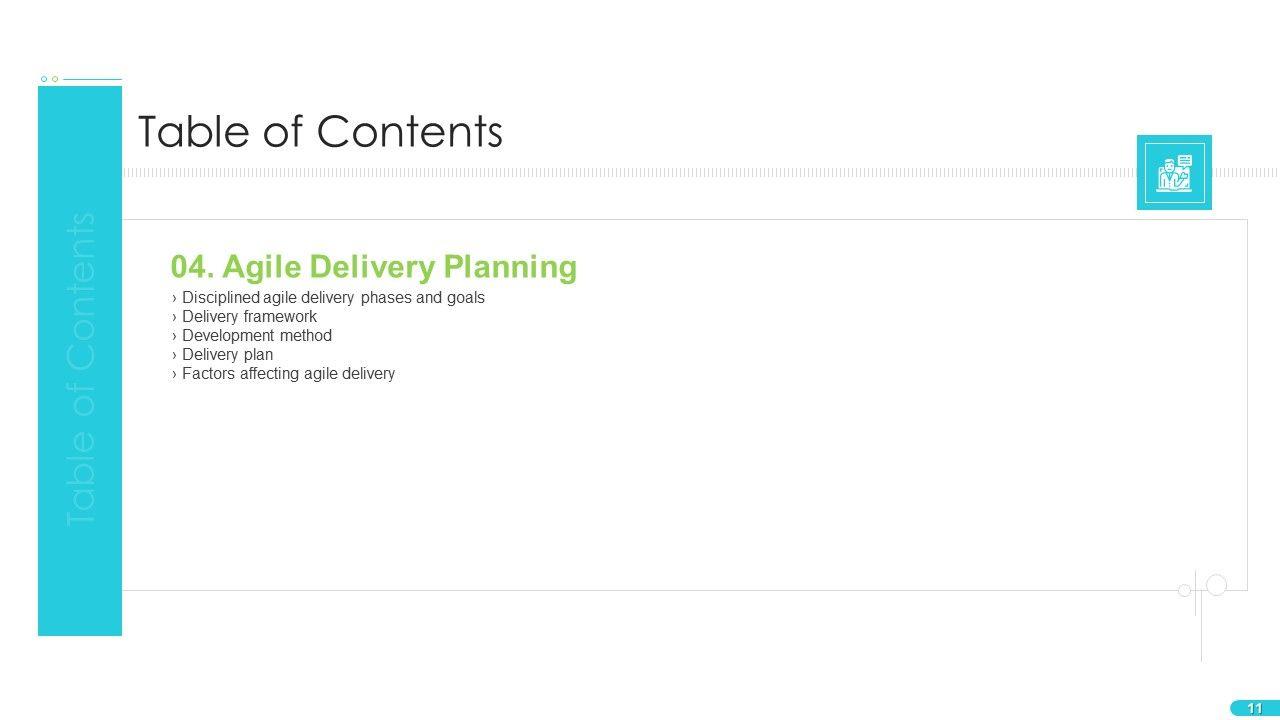Click the slide title 'Table of Contents'

[320, 131]
